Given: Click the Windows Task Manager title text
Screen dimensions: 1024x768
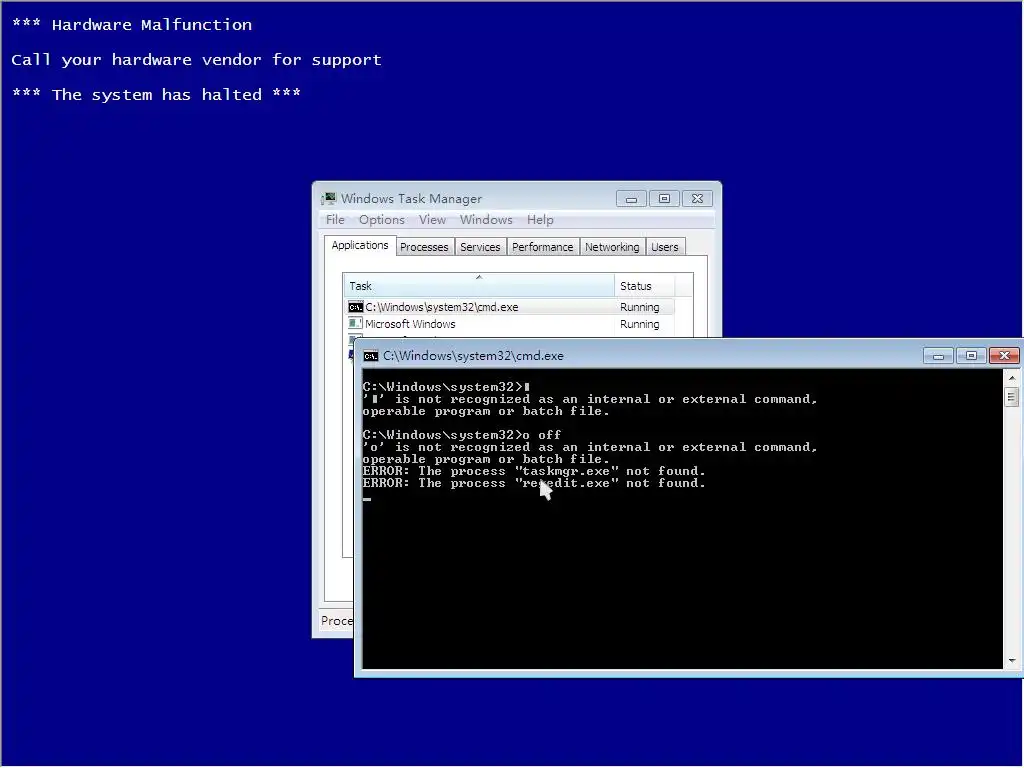Looking at the screenshot, I should (x=411, y=199).
